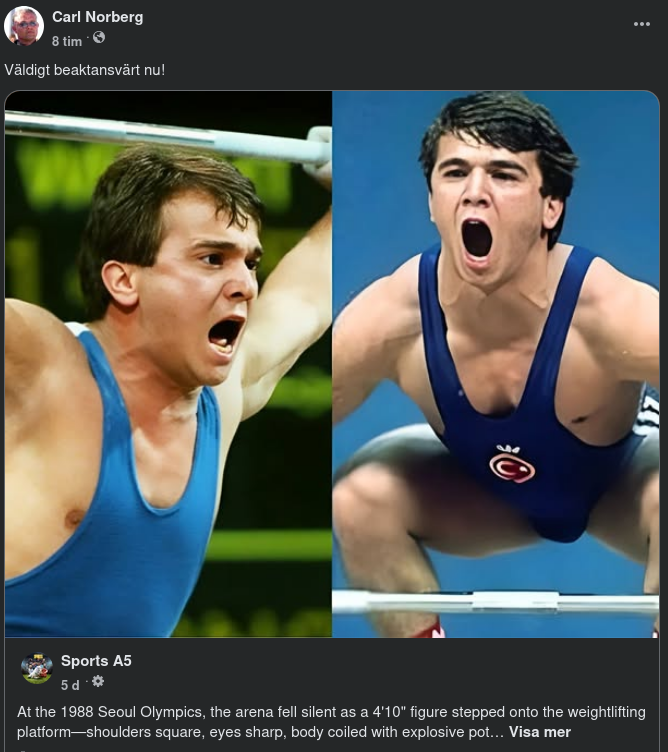Click the "5 d" shared post timestamp
The width and height of the screenshot is (668, 752).
(70, 685)
